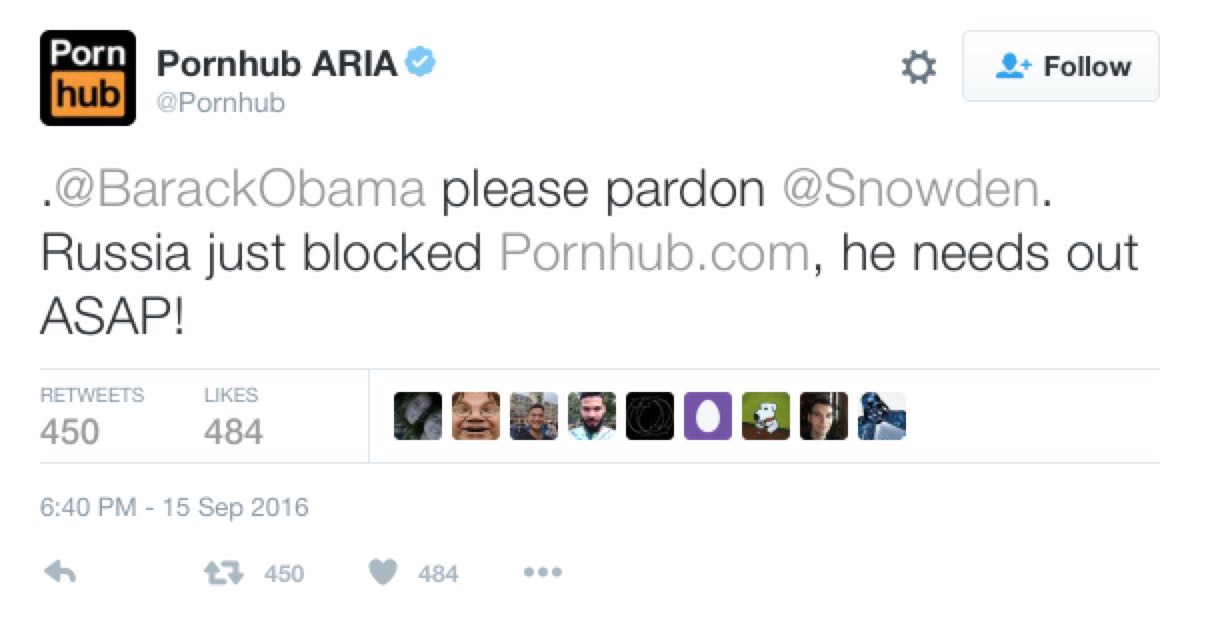View the list of 484 likes
This screenshot has width=1228, height=626.
(233, 417)
